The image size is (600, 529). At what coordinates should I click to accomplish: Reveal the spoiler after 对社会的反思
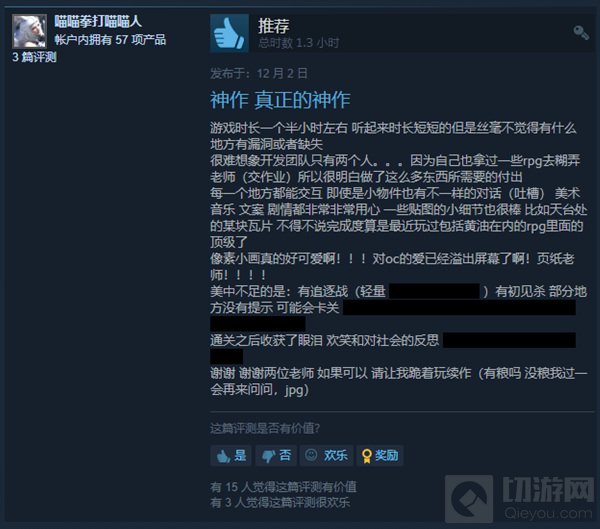point(509,340)
